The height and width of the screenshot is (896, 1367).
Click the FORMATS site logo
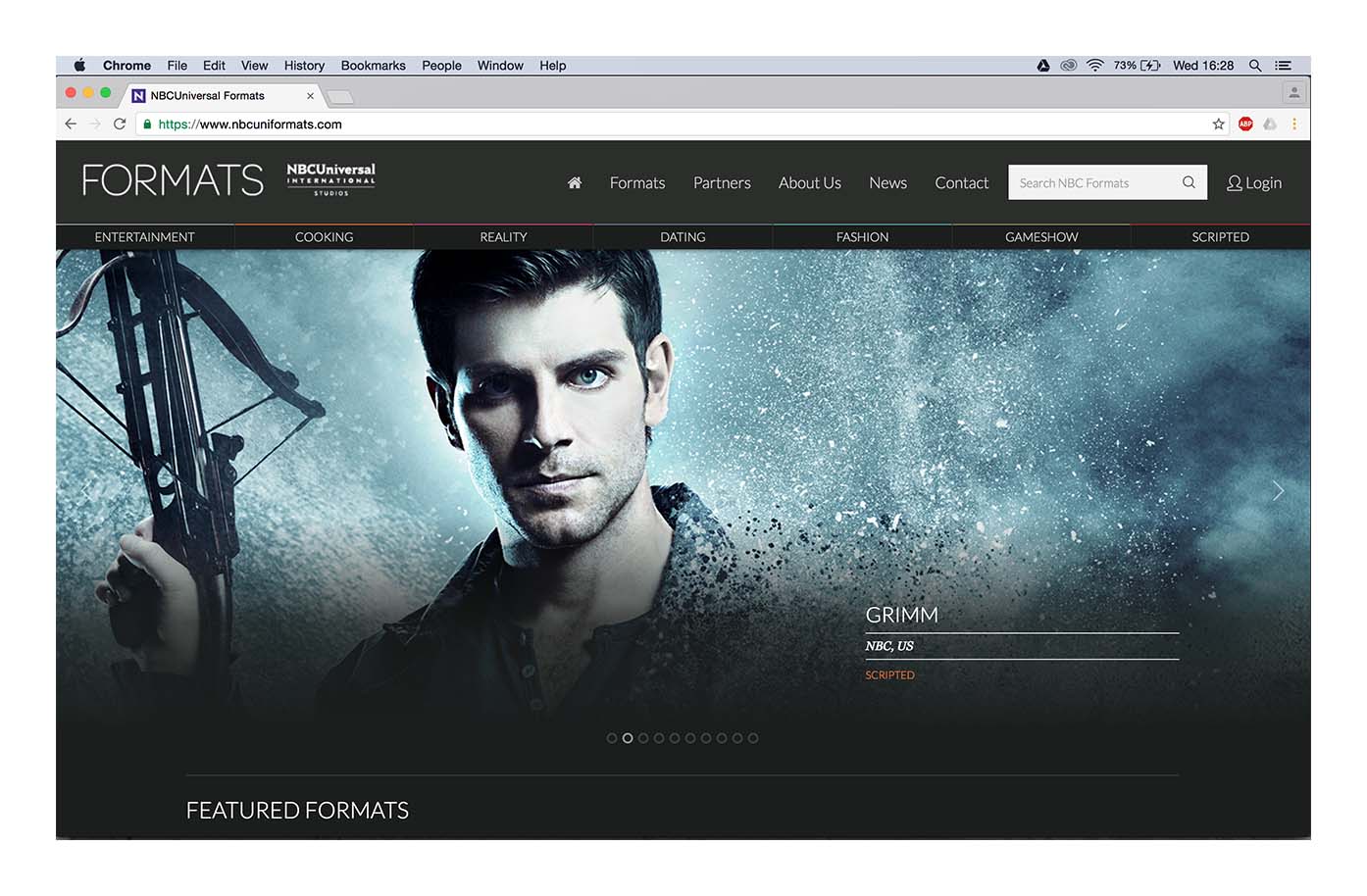[173, 180]
